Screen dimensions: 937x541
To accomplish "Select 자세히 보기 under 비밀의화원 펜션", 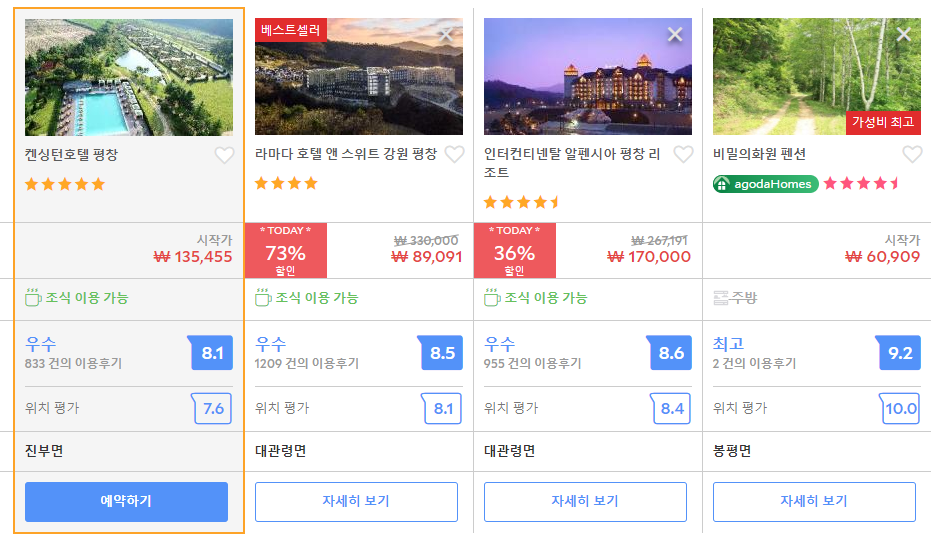I will coord(814,502).
